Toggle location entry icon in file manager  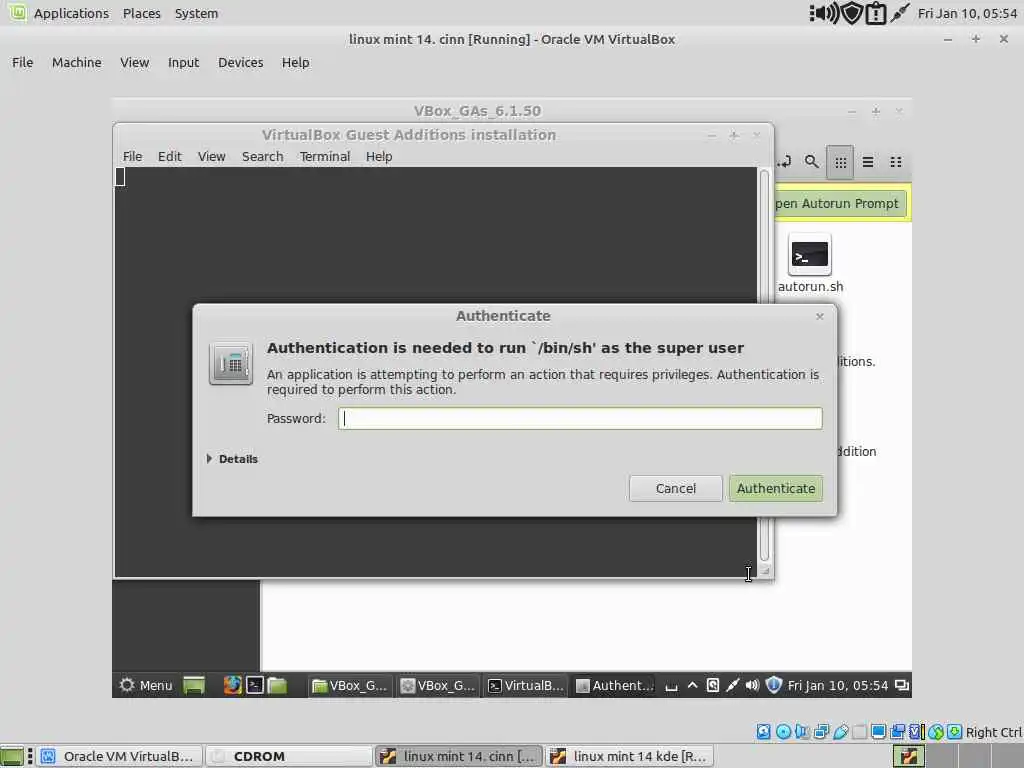pos(784,162)
